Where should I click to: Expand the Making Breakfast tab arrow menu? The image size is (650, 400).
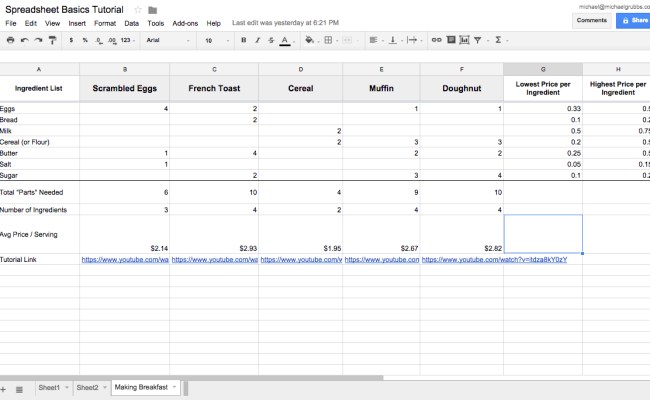click(175, 387)
